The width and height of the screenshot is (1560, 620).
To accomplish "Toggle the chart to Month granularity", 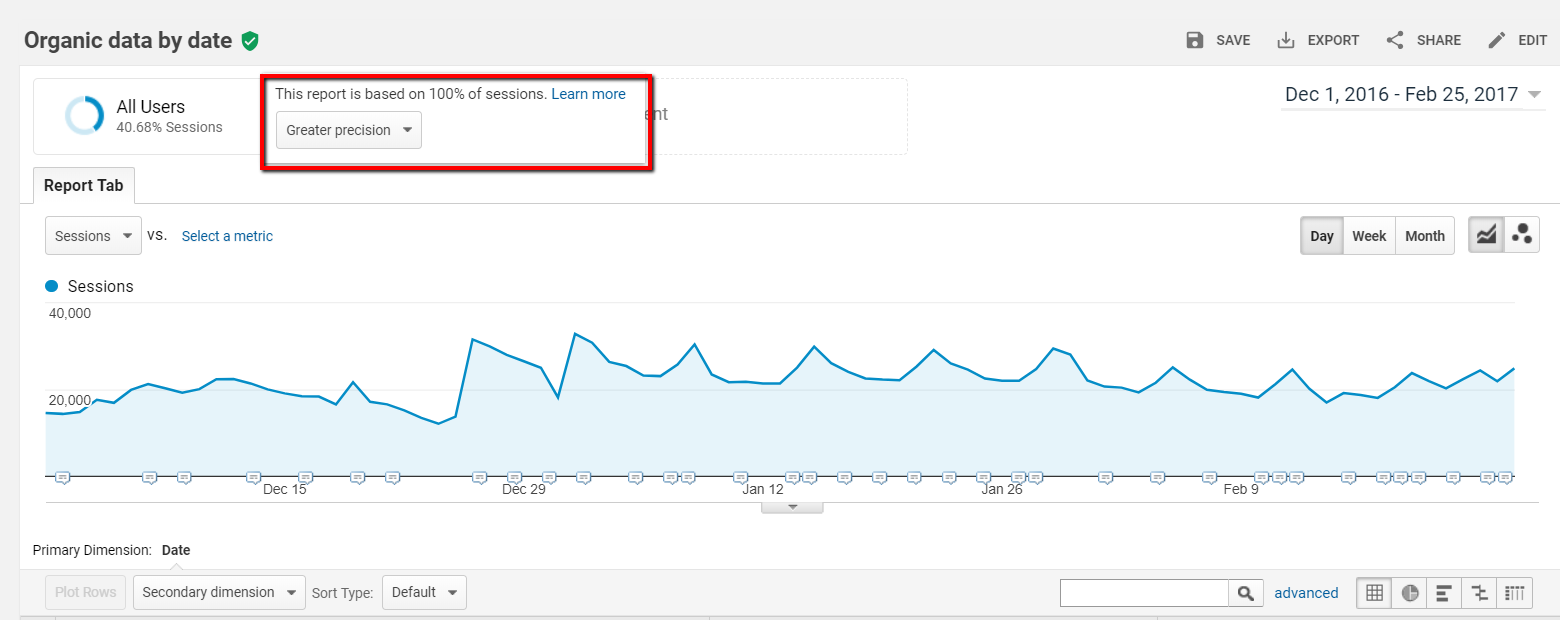I will pyautogui.click(x=1424, y=236).
